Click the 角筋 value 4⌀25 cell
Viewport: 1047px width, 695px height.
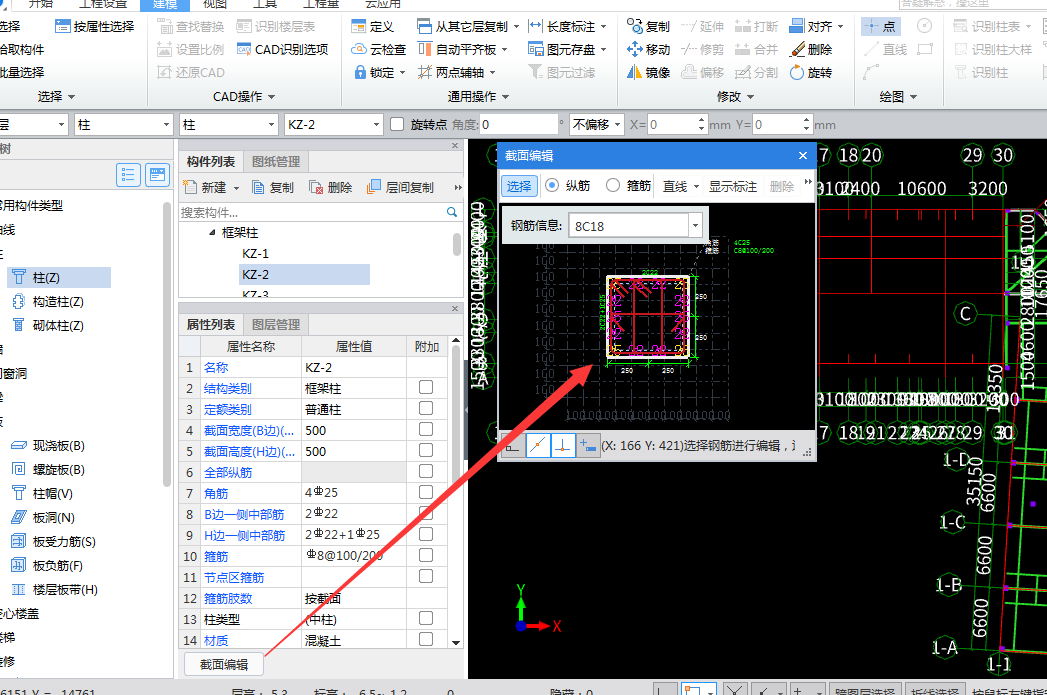click(354, 493)
